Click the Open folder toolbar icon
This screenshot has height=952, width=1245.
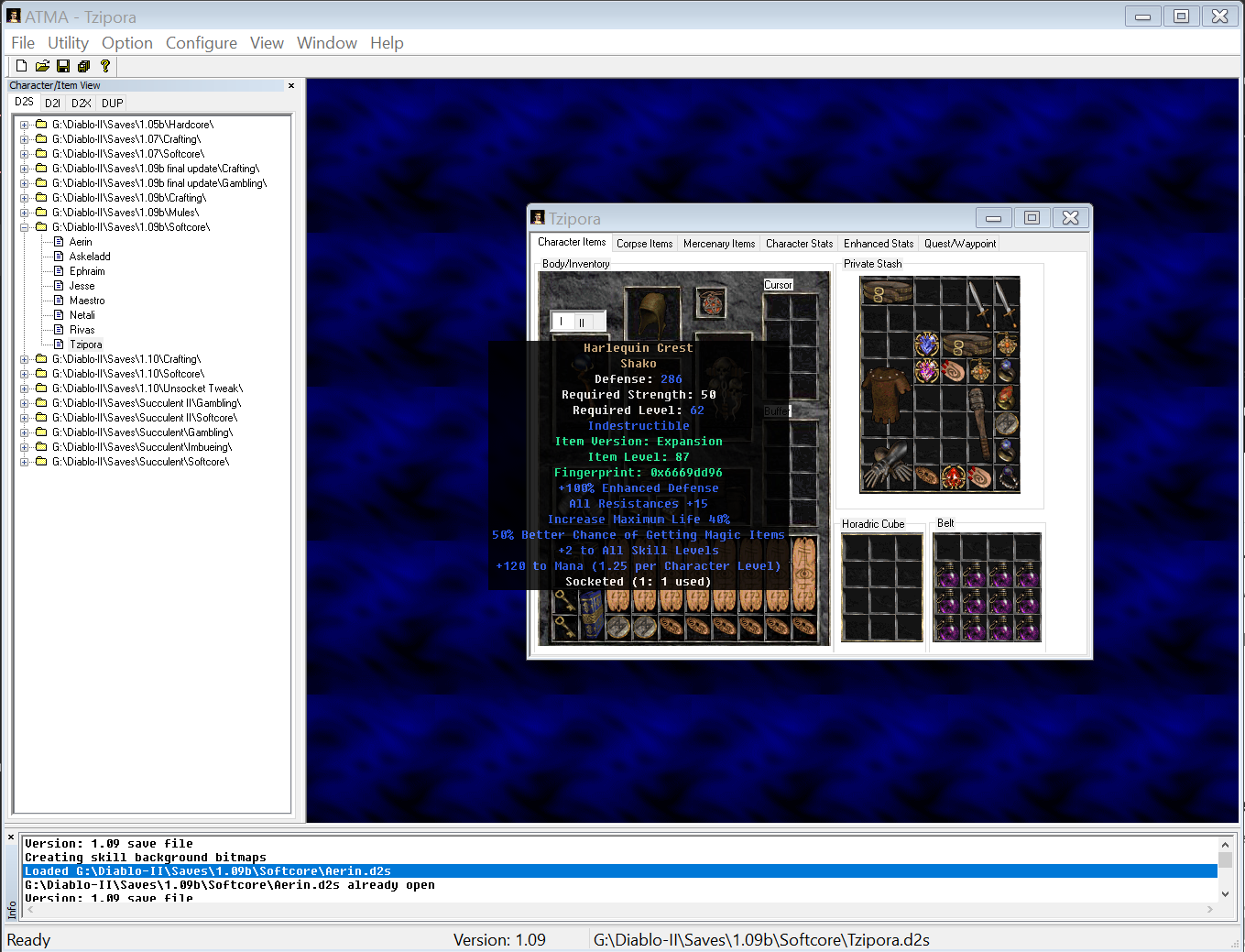click(x=42, y=66)
